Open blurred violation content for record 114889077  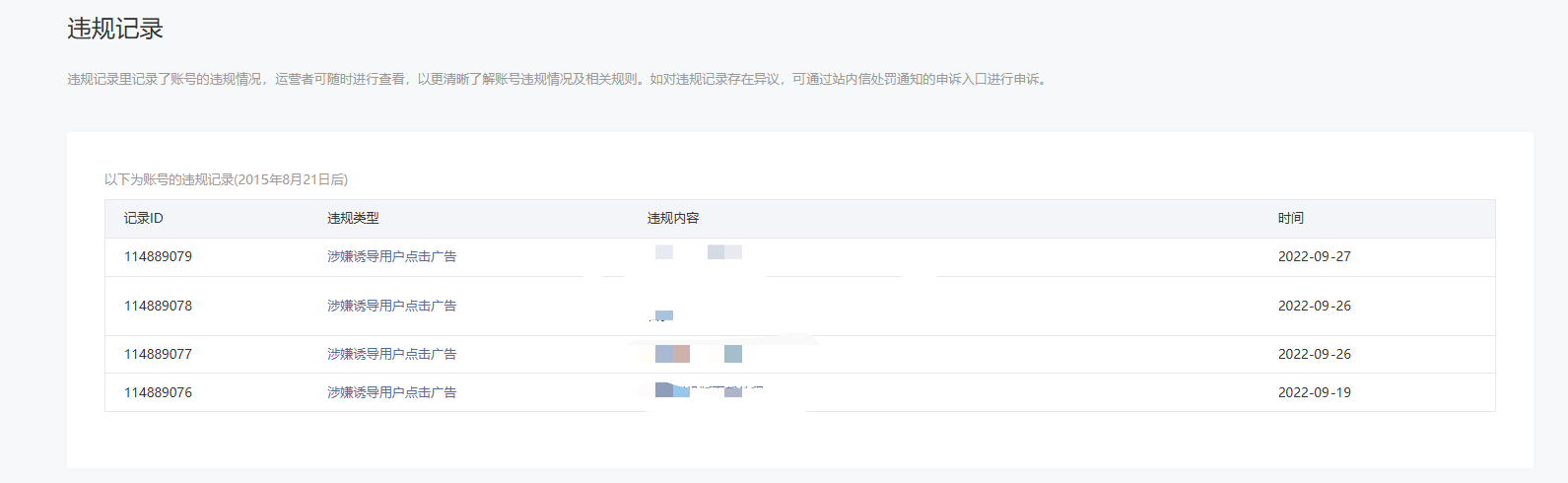[x=698, y=354]
